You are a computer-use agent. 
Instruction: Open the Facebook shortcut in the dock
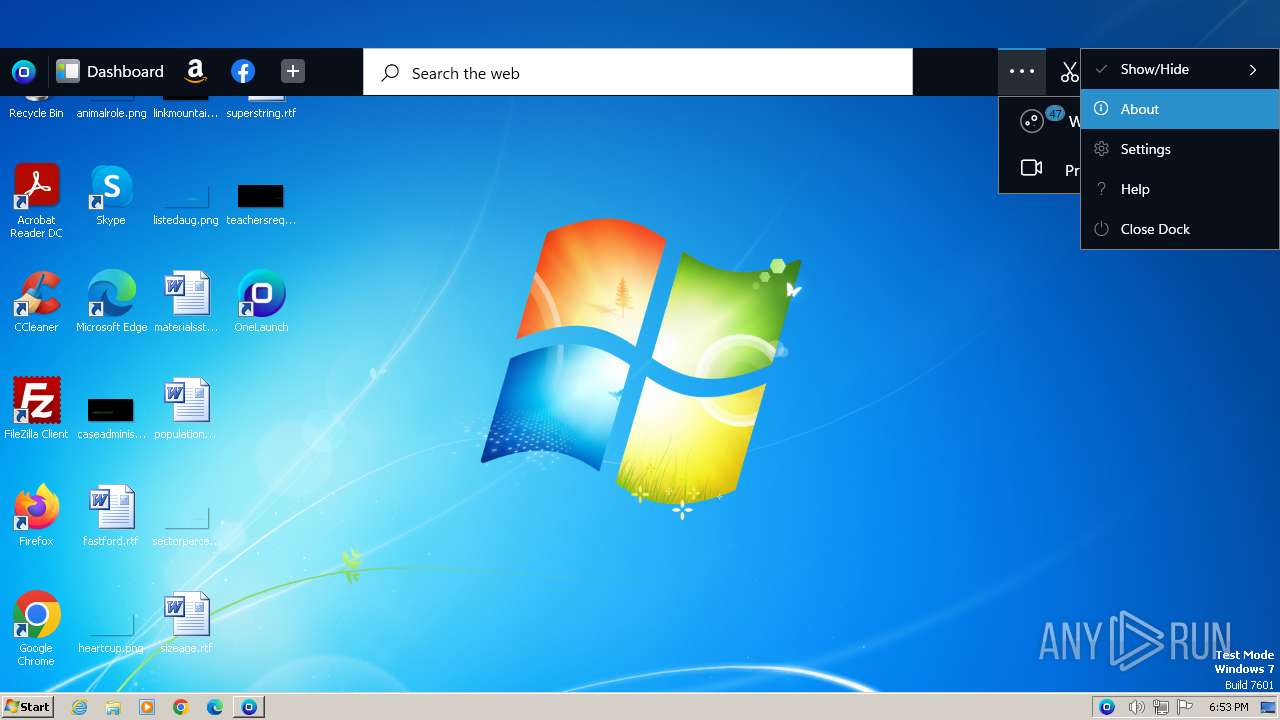(x=243, y=71)
